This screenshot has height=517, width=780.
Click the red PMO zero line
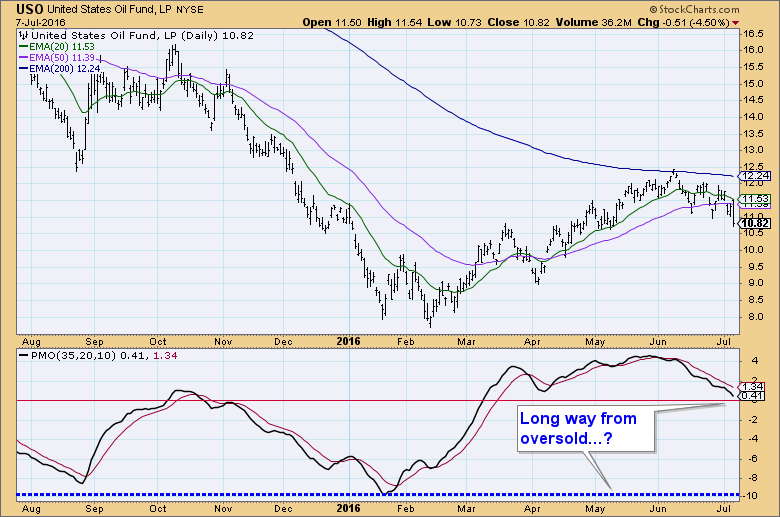tap(300, 400)
